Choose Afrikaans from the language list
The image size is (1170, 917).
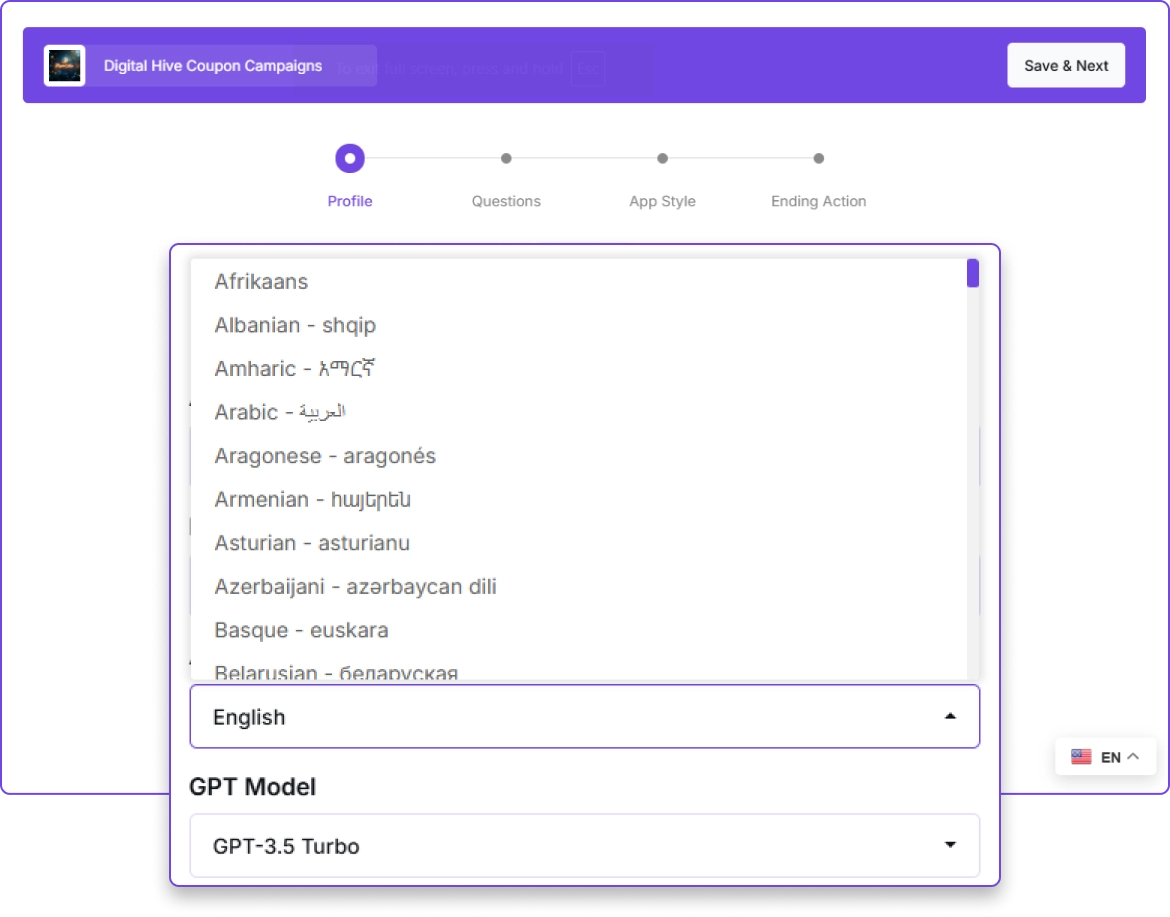(x=261, y=282)
